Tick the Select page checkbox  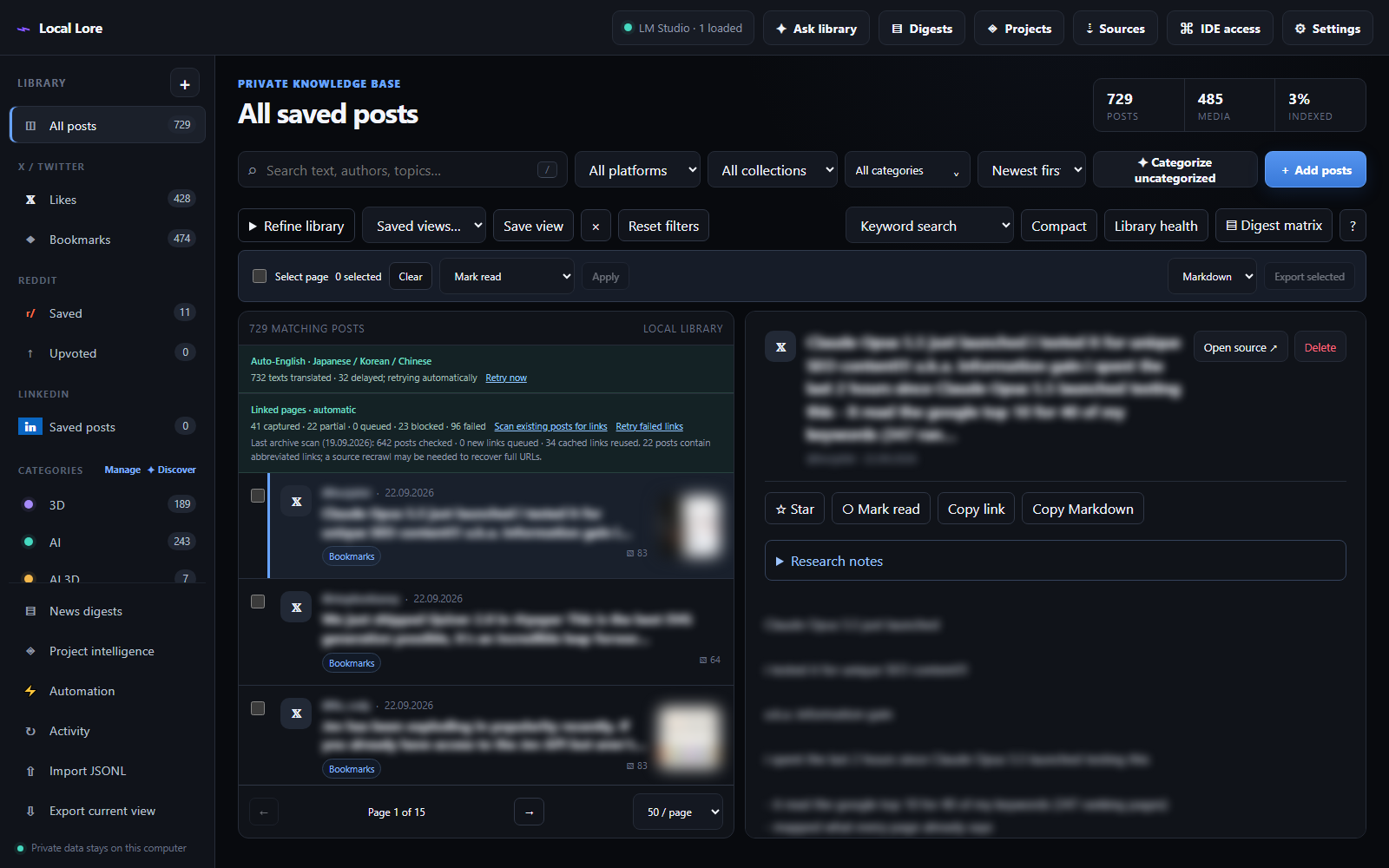pos(259,276)
